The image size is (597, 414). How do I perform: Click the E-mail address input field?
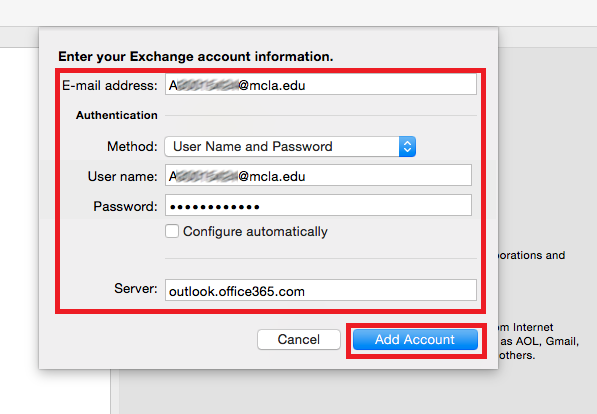(321, 84)
